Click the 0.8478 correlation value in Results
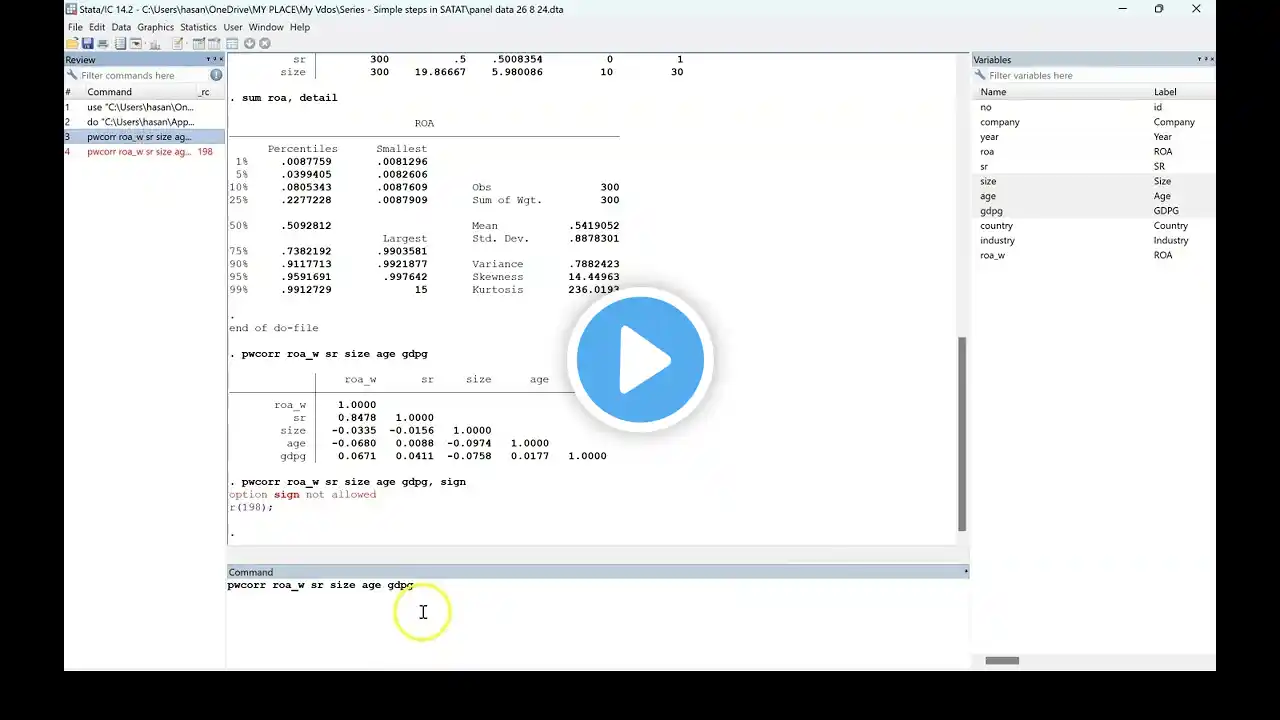The width and height of the screenshot is (1280, 720). click(357, 418)
